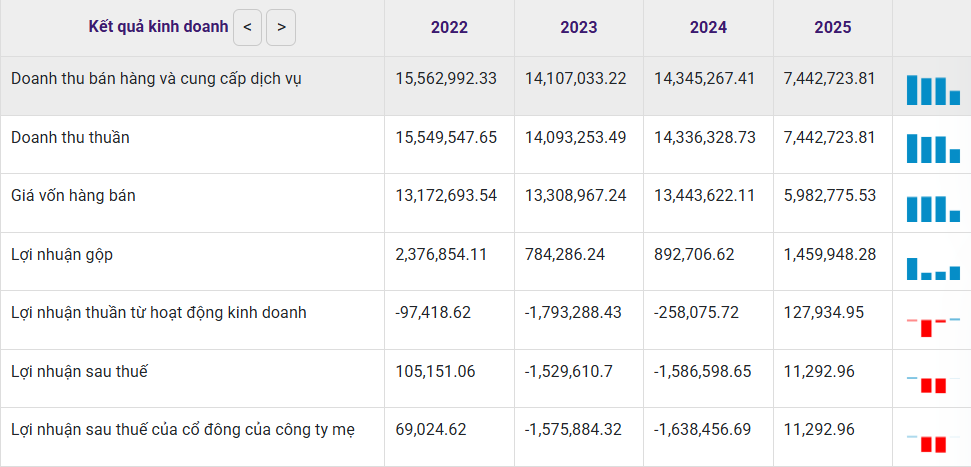
Task: Open the parent shareholder profit chart icon
Action: click(x=932, y=442)
